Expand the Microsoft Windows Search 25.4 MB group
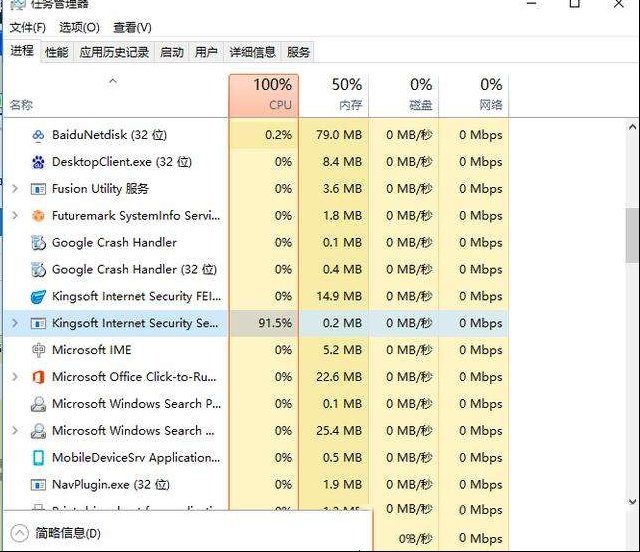 (x=15, y=430)
